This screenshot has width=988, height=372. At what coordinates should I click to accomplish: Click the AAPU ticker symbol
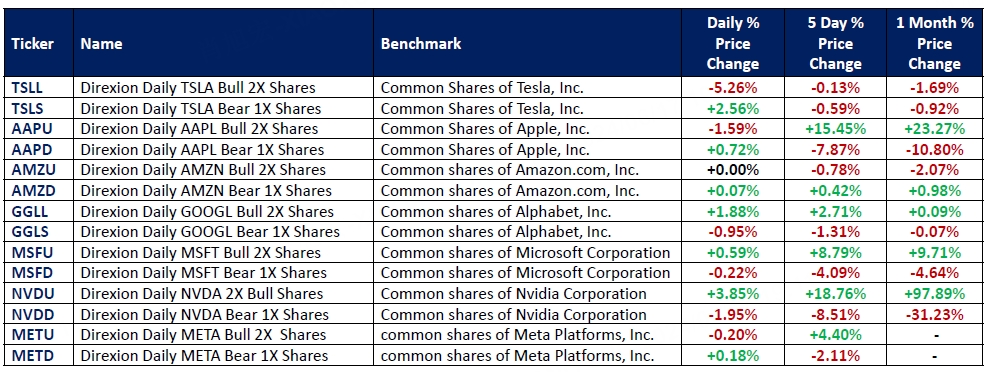pos(29,129)
